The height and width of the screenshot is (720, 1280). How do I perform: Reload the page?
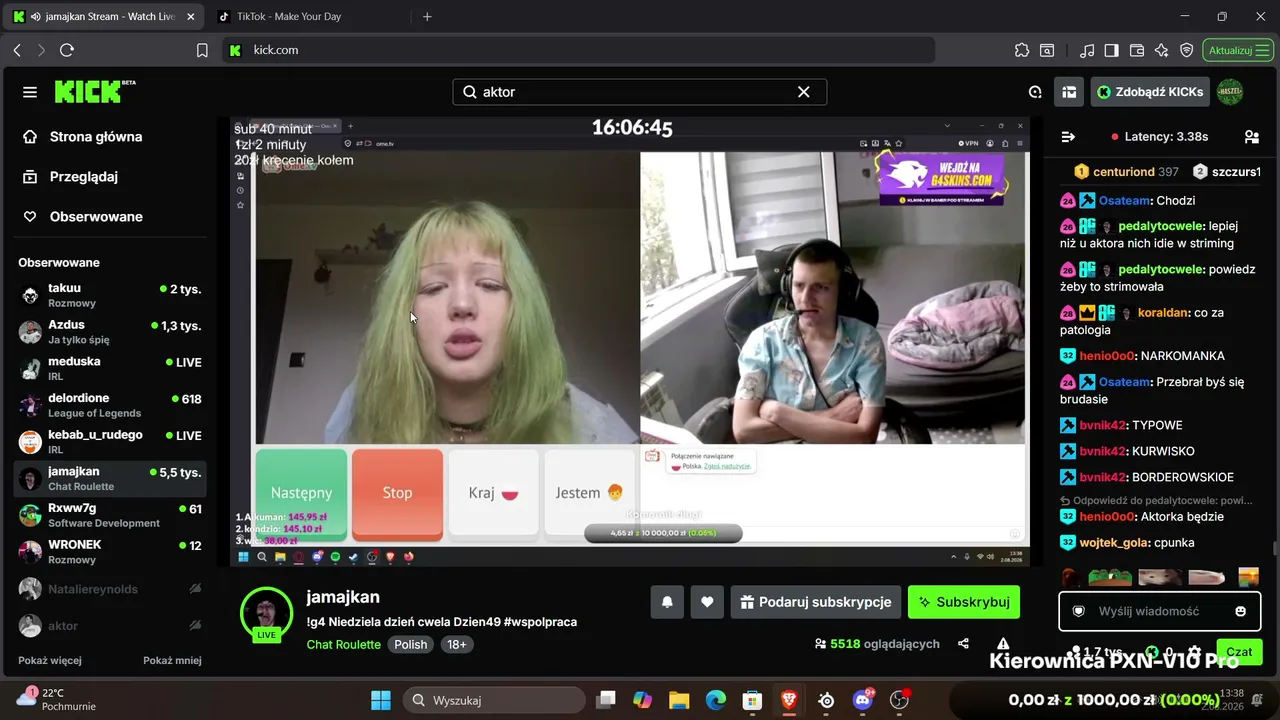tap(67, 50)
